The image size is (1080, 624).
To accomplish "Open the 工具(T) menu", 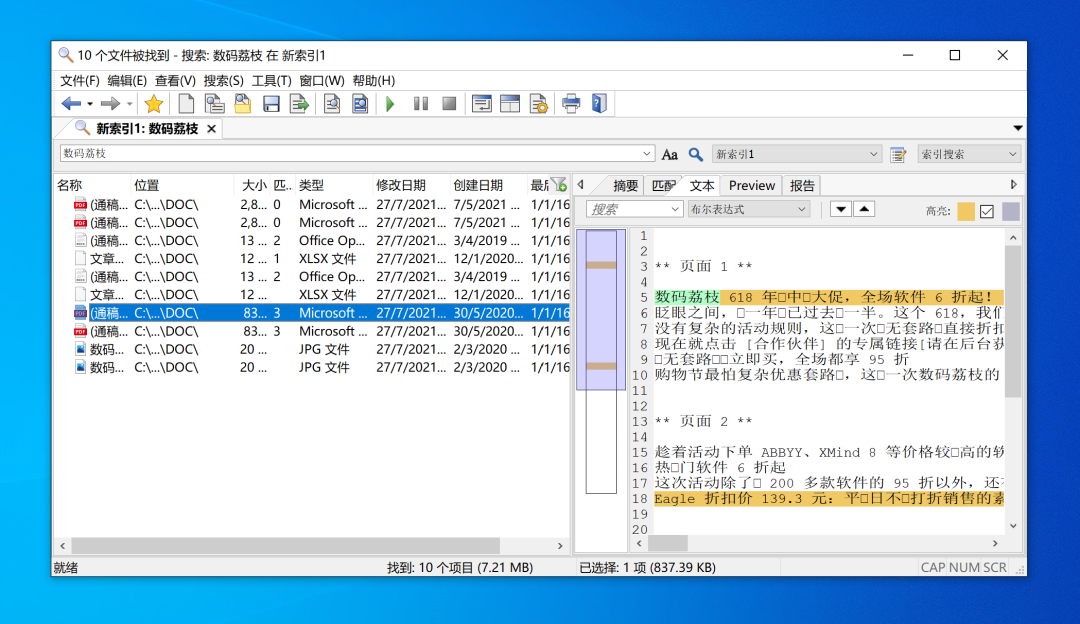I will [271, 81].
